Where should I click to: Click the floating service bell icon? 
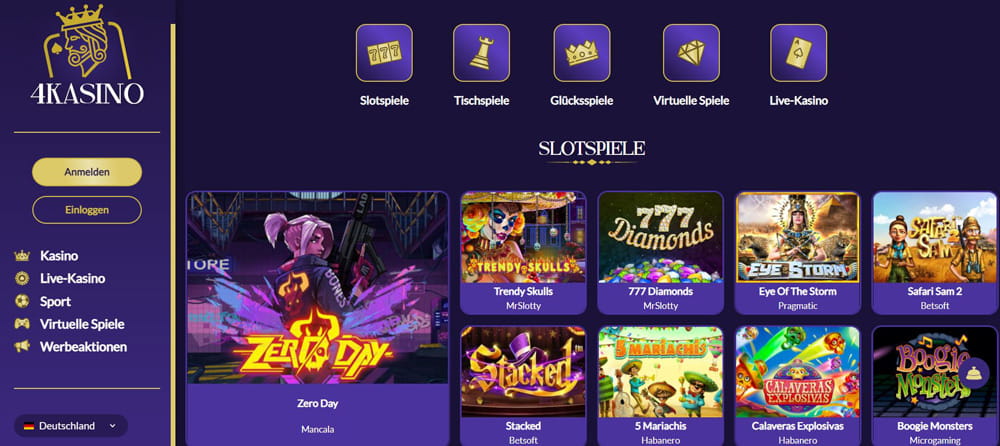point(973,374)
